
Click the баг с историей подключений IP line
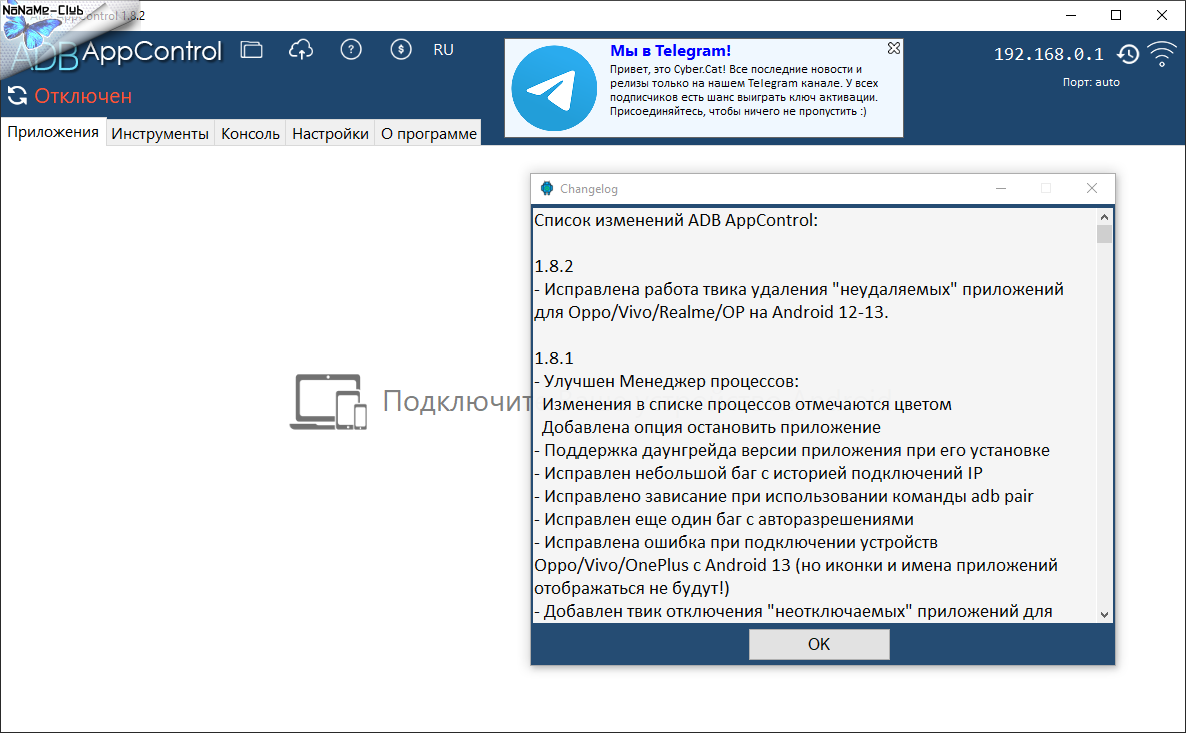tap(759, 474)
